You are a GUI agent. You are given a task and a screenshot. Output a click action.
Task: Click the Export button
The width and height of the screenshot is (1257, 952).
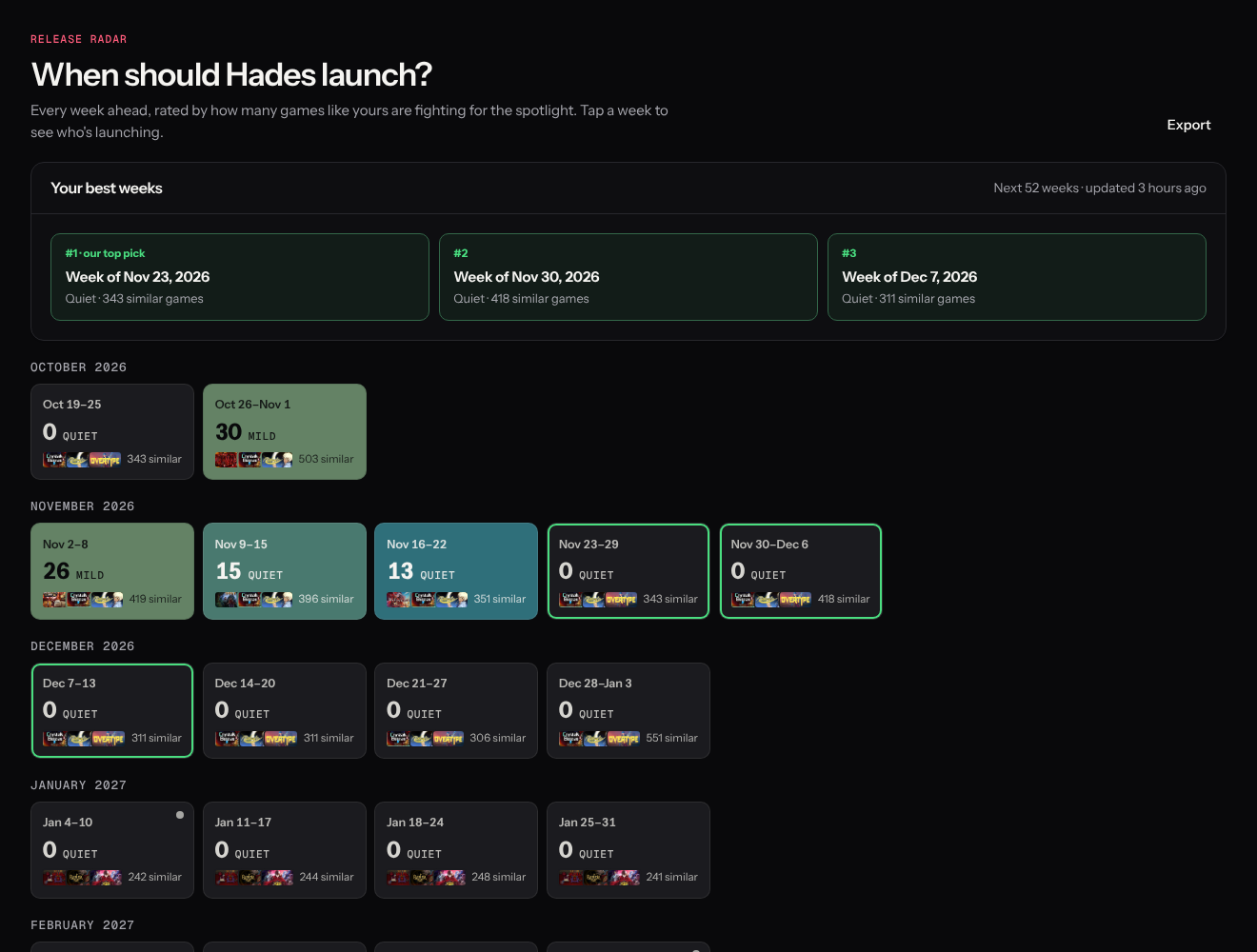point(1188,125)
